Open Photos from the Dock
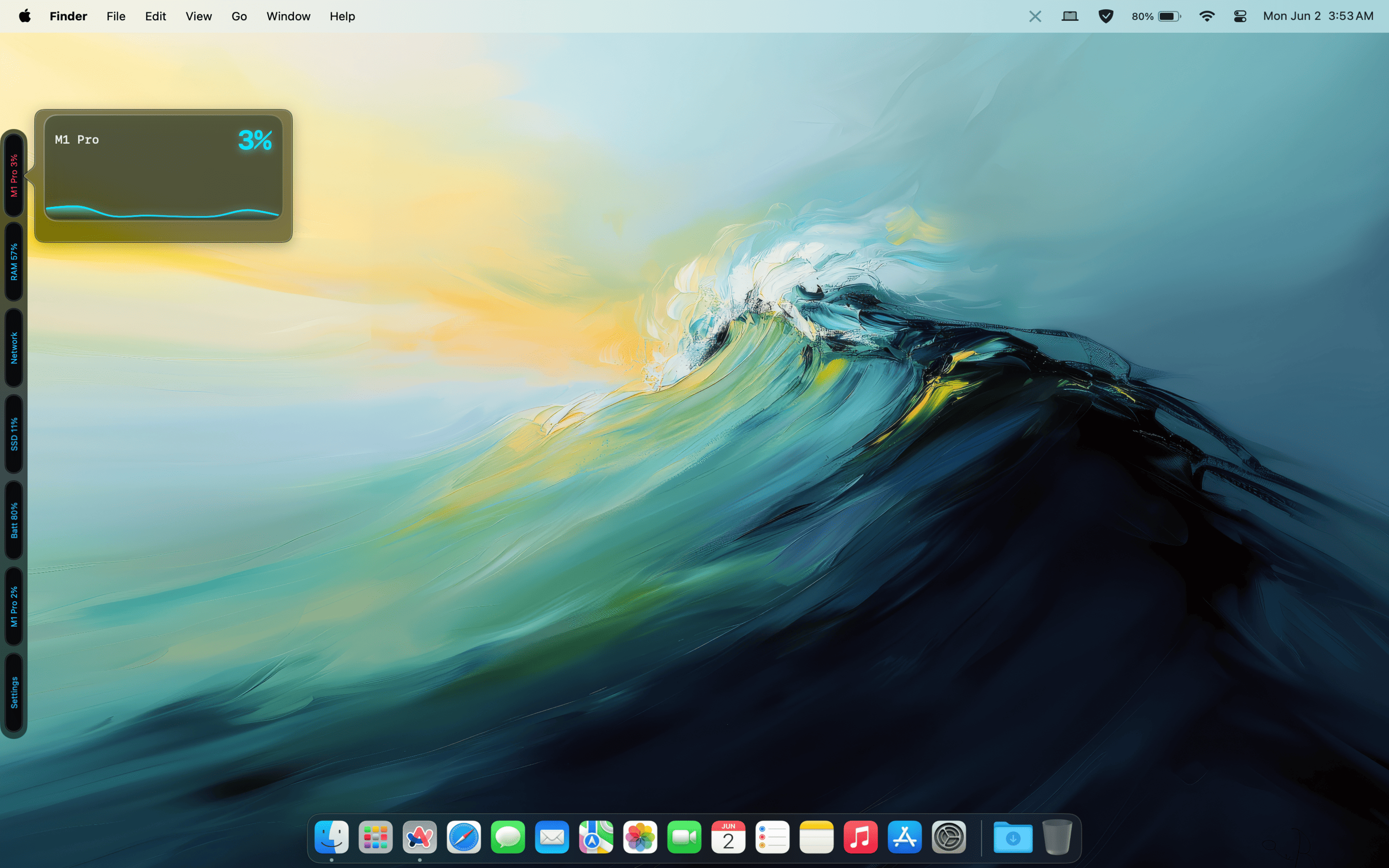Image resolution: width=1389 pixels, height=868 pixels. 640,837
